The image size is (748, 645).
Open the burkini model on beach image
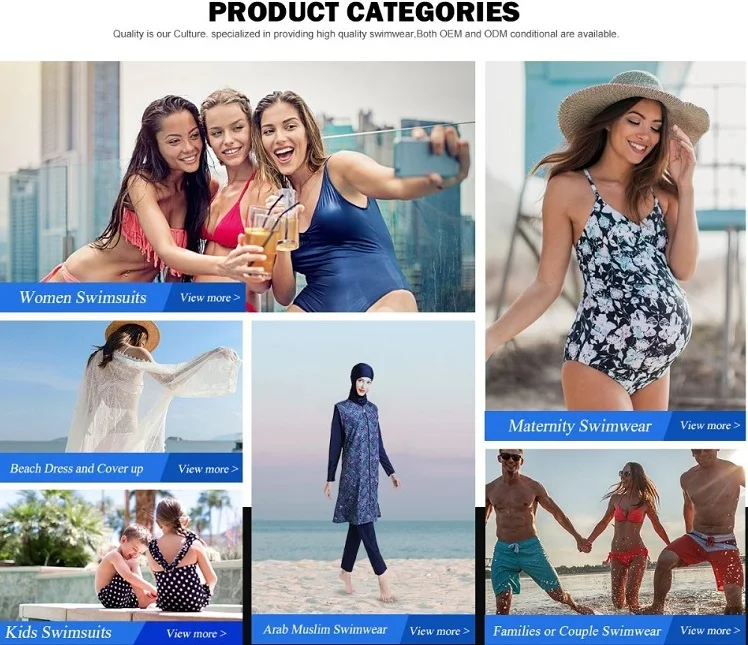(x=364, y=467)
